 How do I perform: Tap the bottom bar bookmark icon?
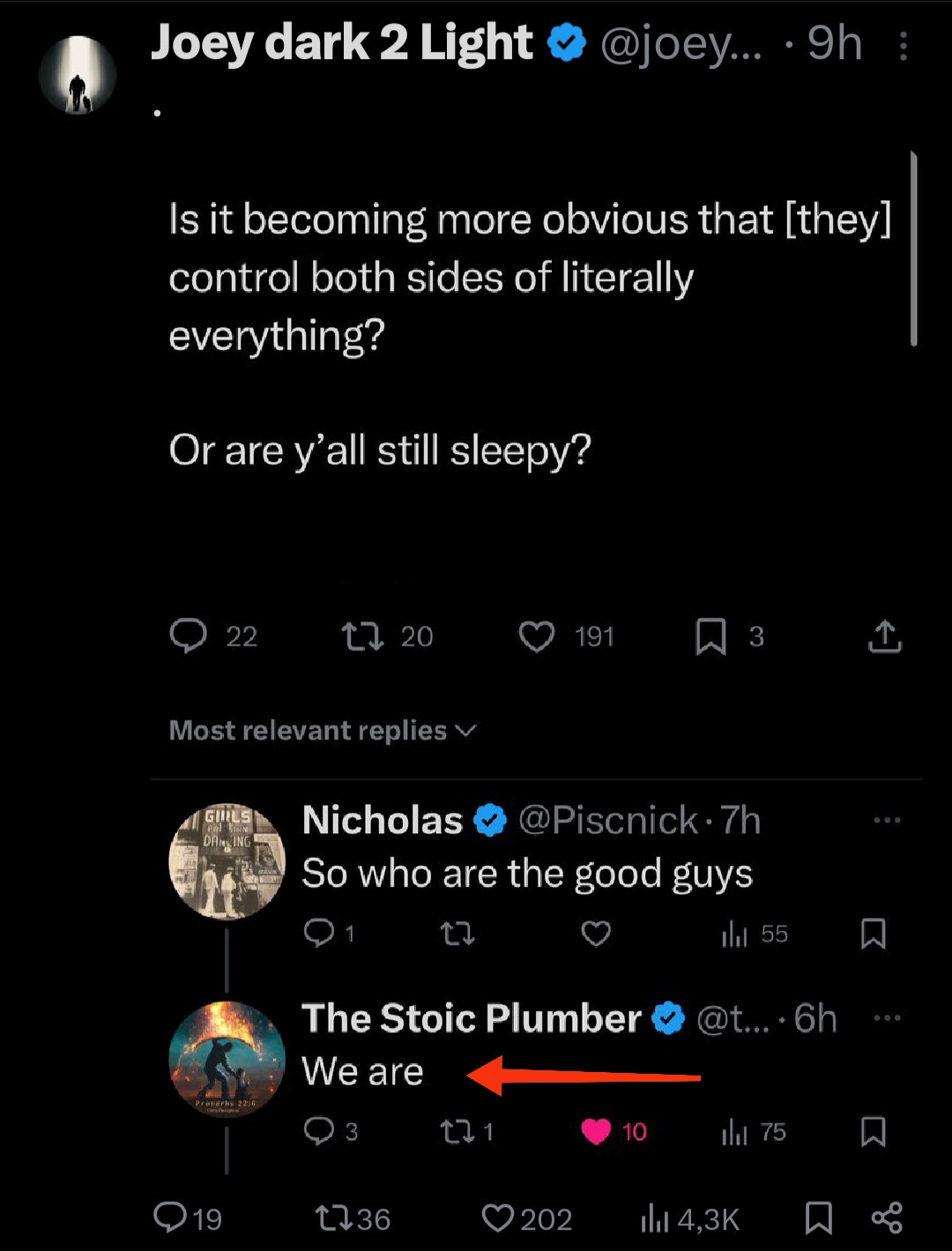click(x=819, y=1217)
